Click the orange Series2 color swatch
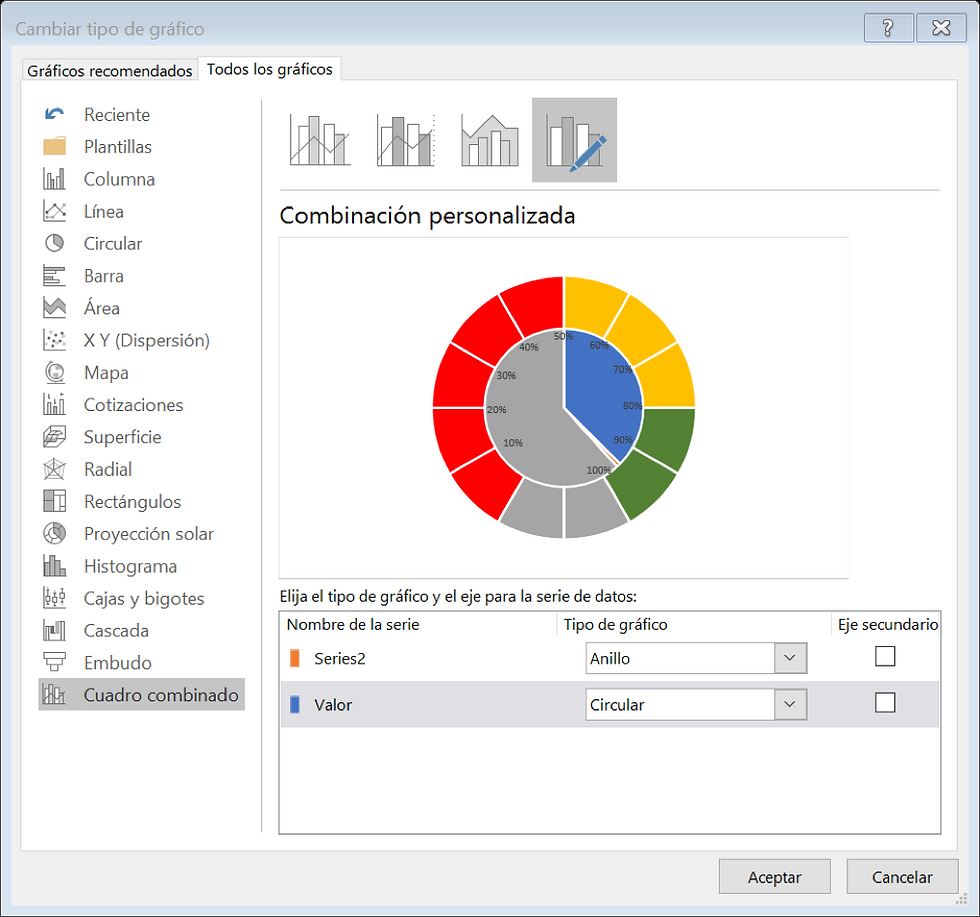This screenshot has width=980, height=917. click(295, 658)
